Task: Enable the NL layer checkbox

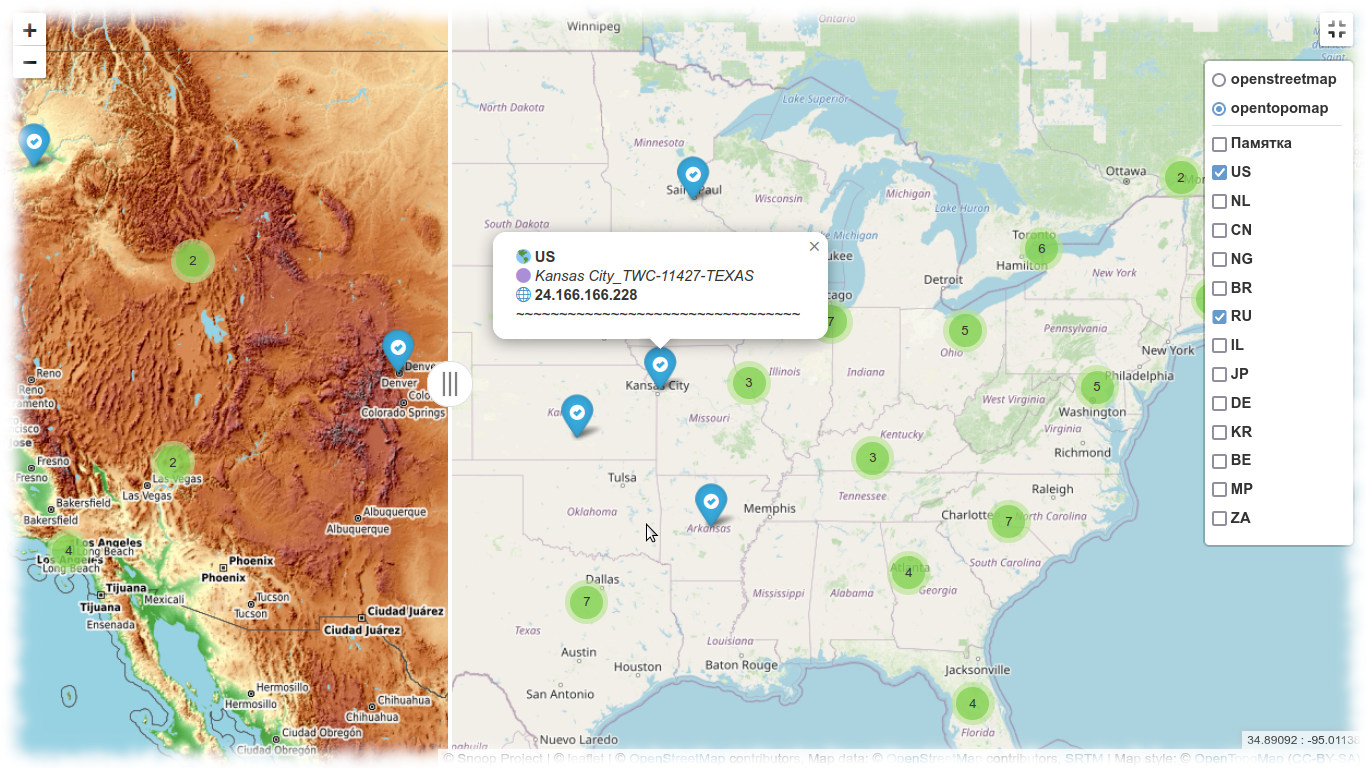Action: pyautogui.click(x=1219, y=201)
